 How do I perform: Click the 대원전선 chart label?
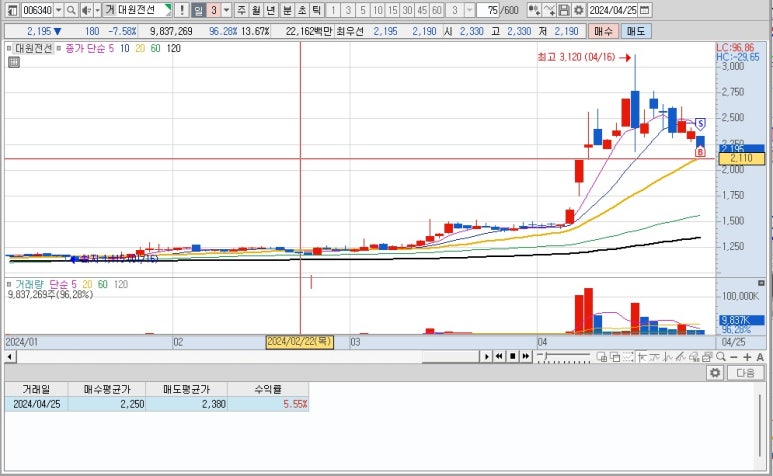[34, 48]
